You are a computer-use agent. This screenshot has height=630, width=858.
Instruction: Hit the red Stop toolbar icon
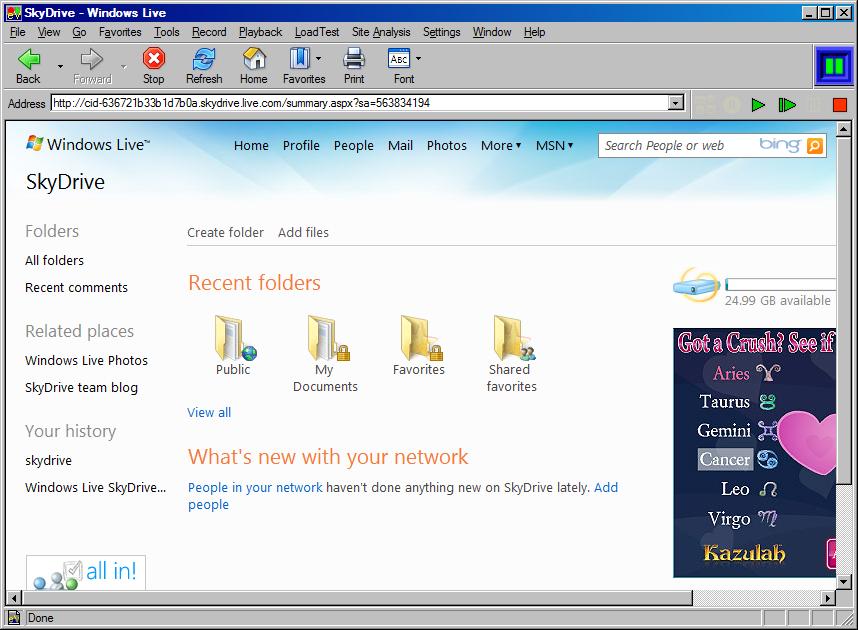pyautogui.click(x=154, y=58)
